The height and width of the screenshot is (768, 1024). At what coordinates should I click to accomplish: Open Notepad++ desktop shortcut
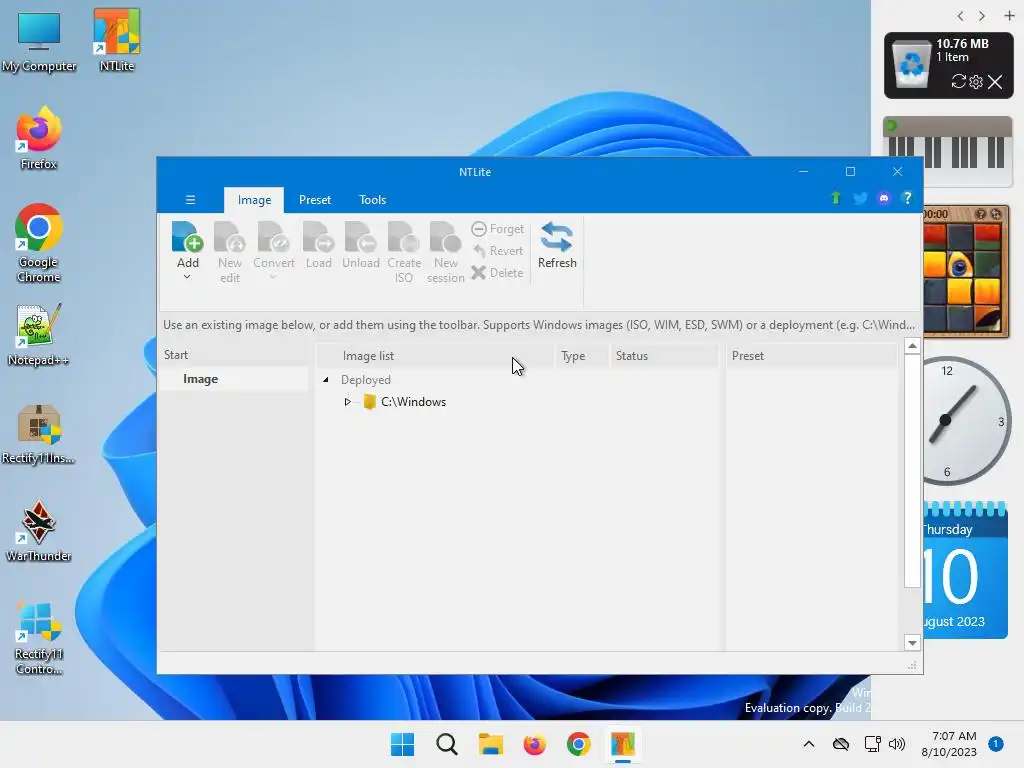click(x=39, y=334)
